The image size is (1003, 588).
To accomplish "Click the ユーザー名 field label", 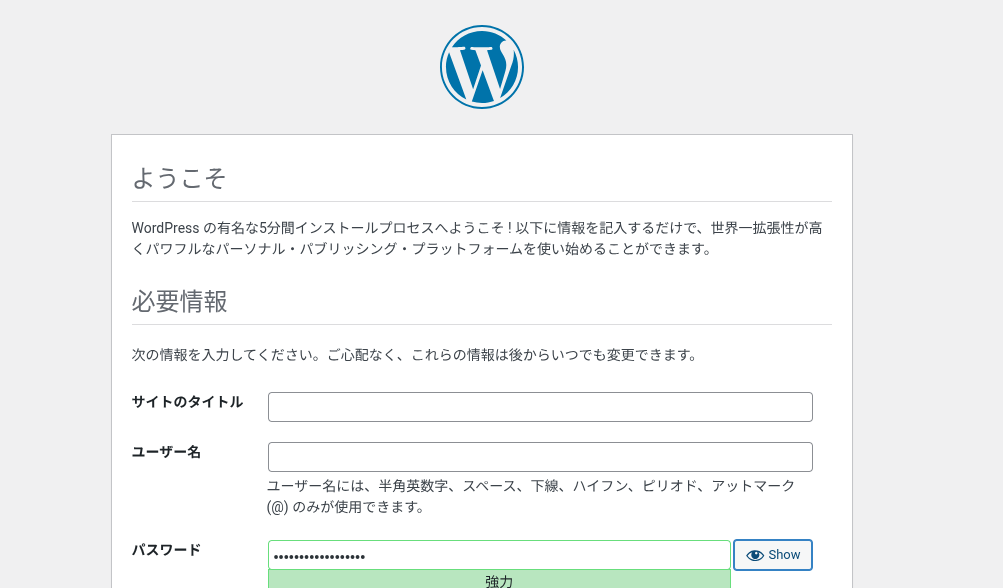I will click(x=166, y=452).
